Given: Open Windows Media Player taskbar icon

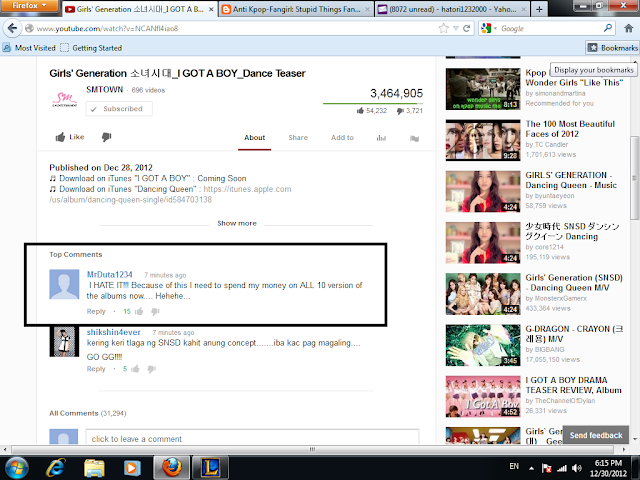Looking at the screenshot, I should (131, 468).
